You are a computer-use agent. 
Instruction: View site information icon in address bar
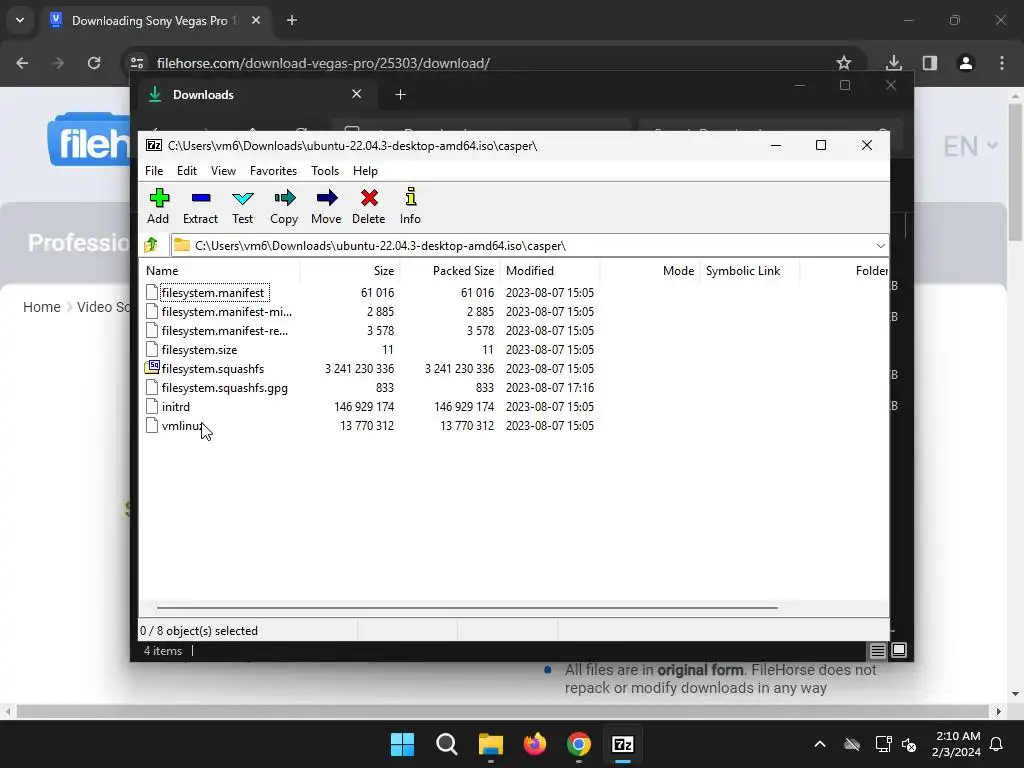coord(137,63)
